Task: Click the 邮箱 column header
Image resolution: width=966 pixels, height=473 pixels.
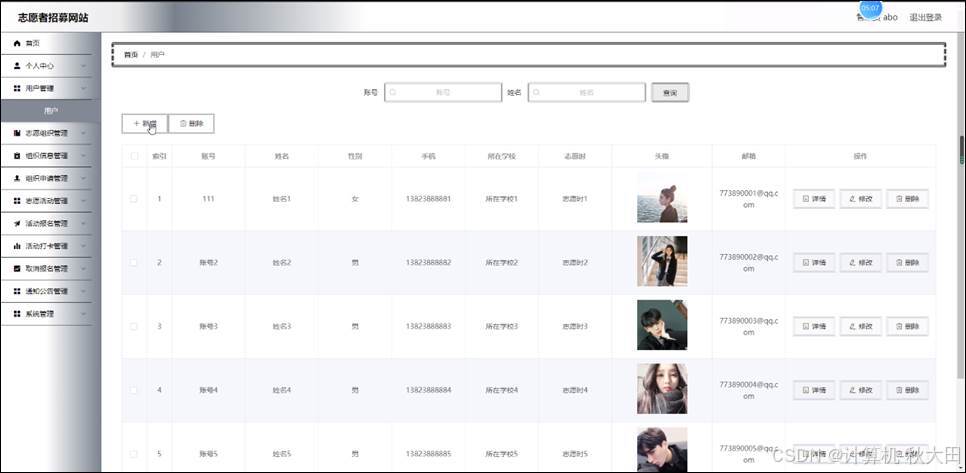Action: coord(749,156)
